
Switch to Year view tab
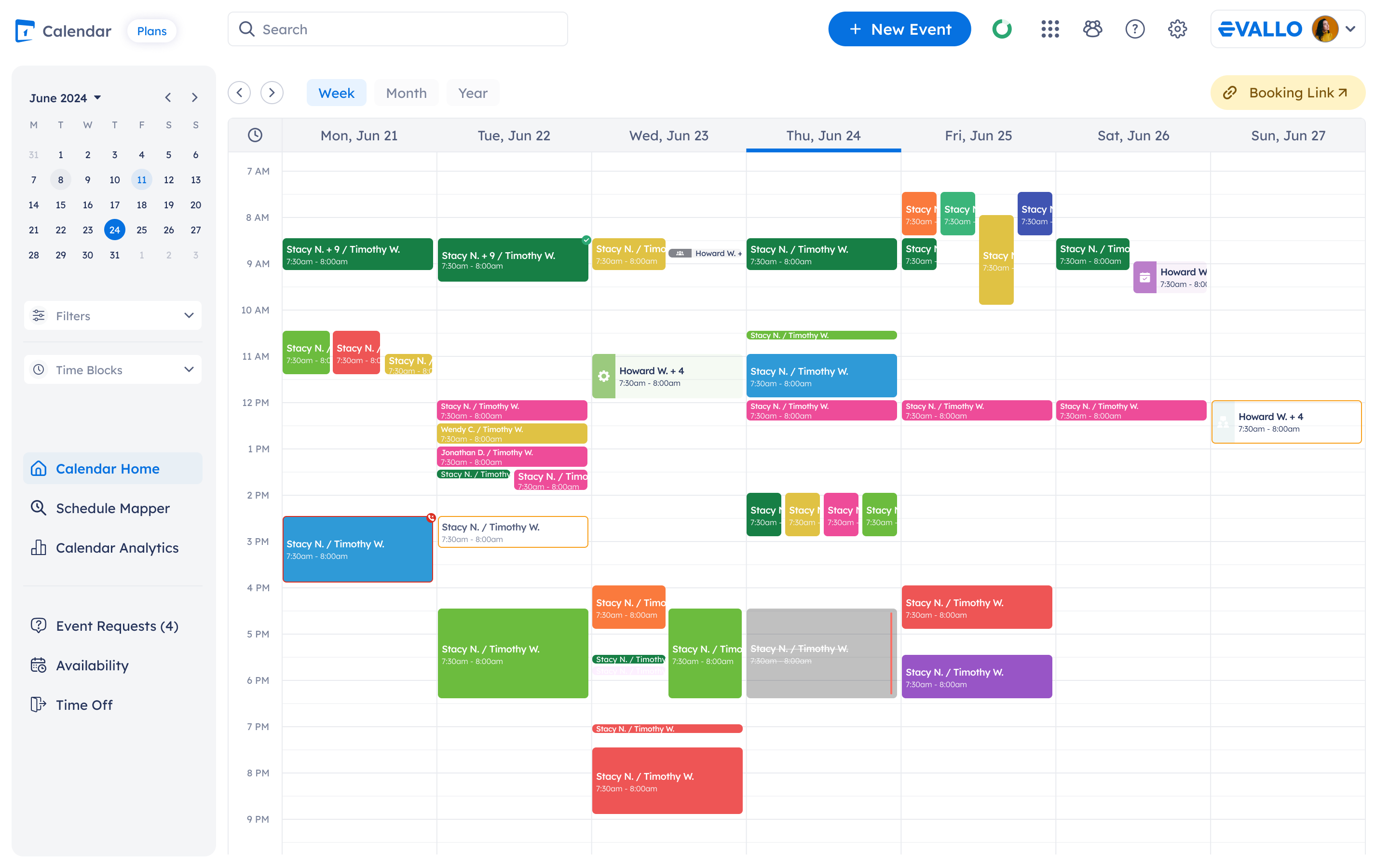[x=472, y=93]
